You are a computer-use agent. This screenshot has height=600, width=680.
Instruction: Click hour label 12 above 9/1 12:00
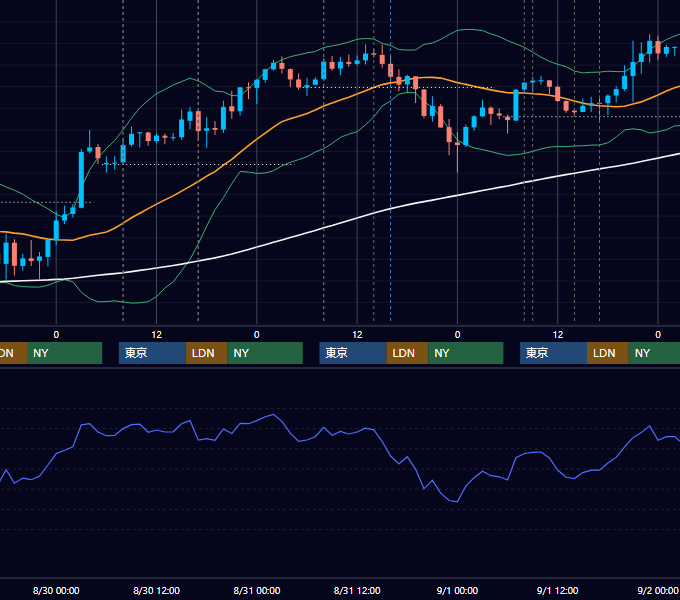coord(558,334)
